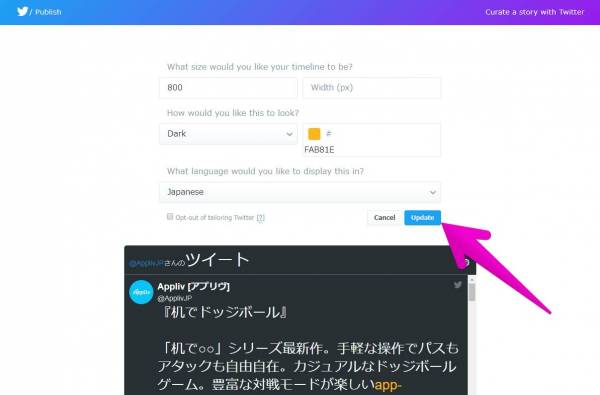The image size is (600, 395).
Task: Click the FAB81E hex color field
Action: coord(372,140)
